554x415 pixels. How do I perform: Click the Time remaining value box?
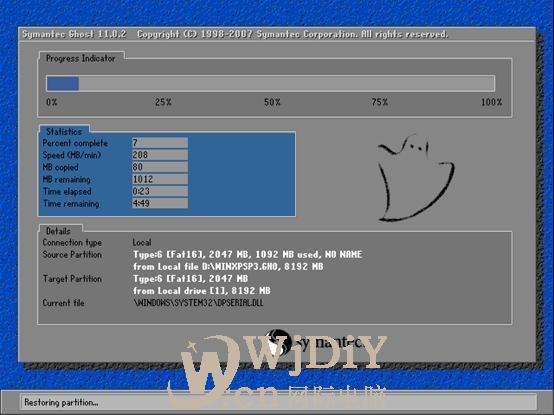pyautogui.click(x=160, y=203)
